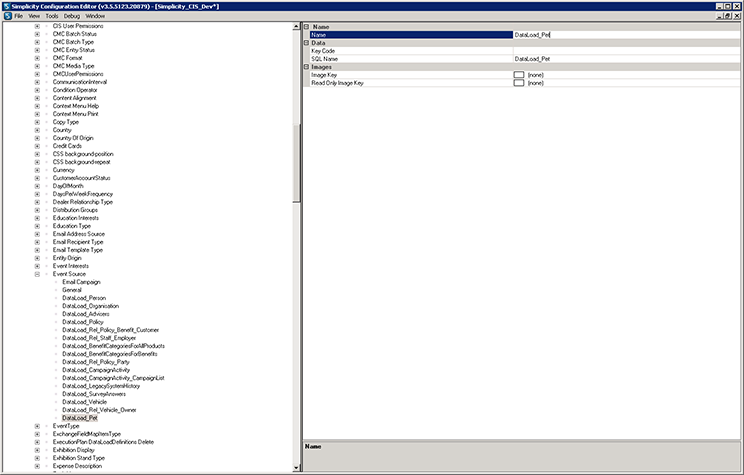Minimize the inner document window

pyautogui.click(x=721, y=16)
